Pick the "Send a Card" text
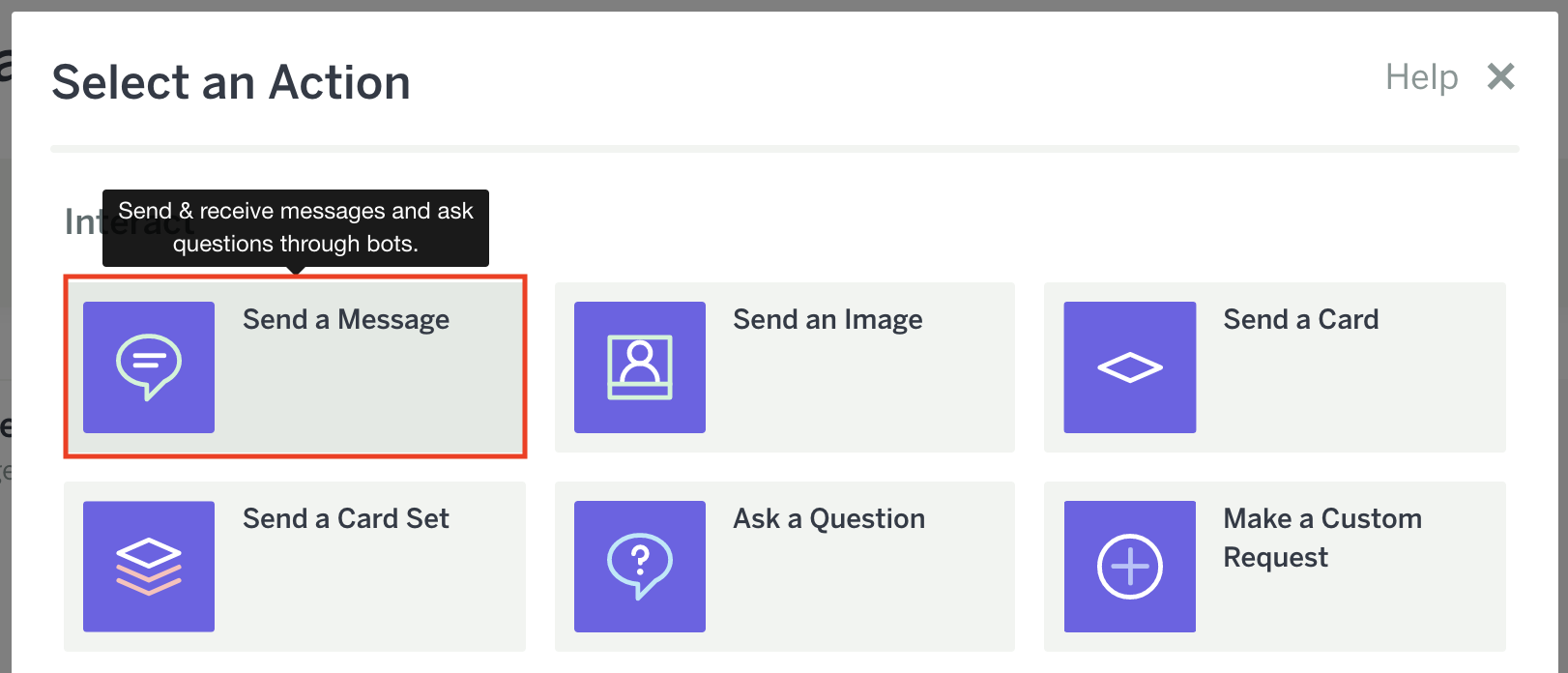The image size is (1568, 673). tap(1300, 320)
